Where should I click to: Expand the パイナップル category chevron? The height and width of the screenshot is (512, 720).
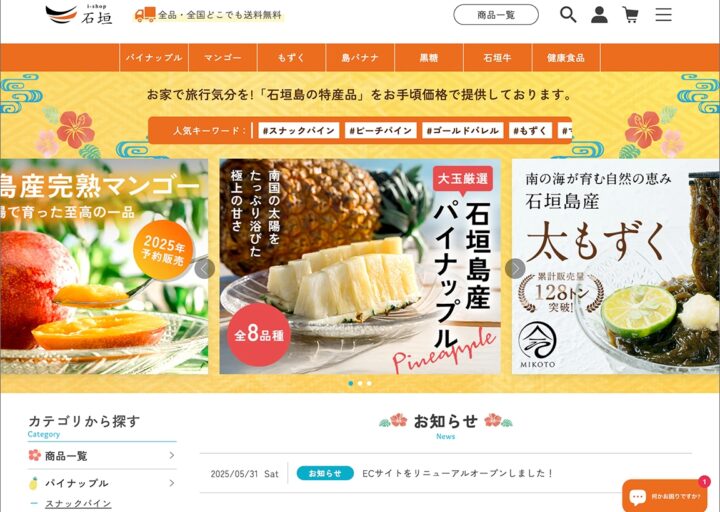[172, 483]
